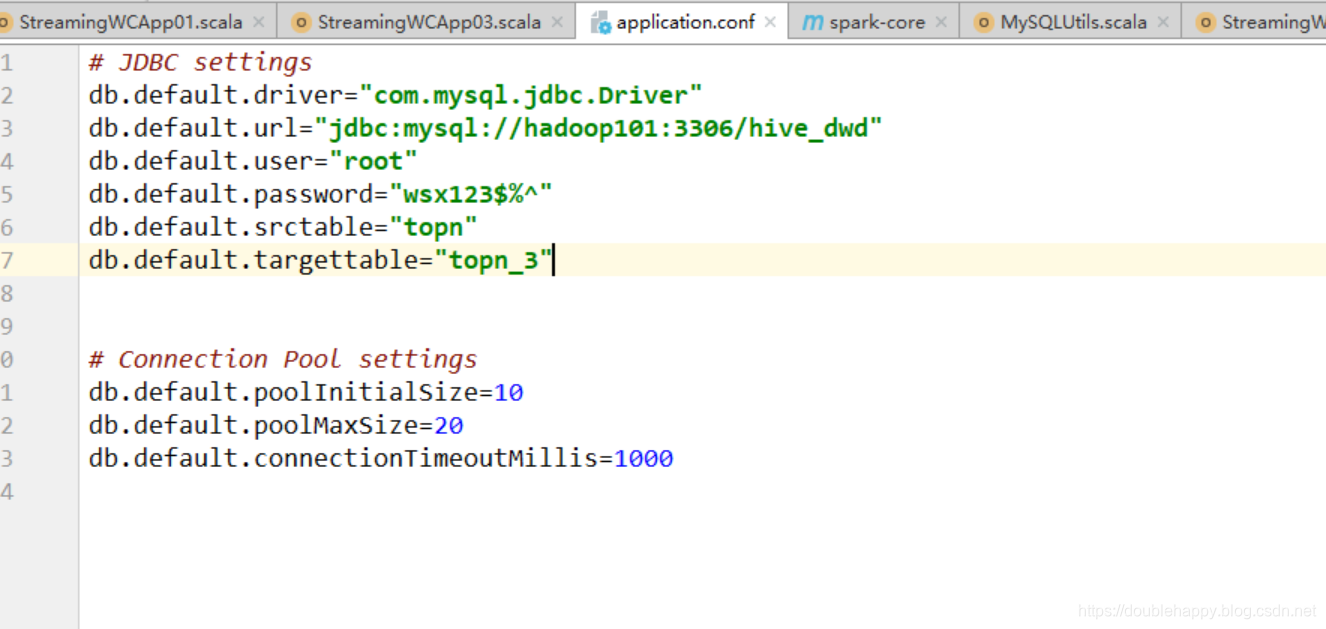Click the jdbc:mysql://hadoop101:3306/hive_dwd URL string
The image size is (1326, 629).
(598, 129)
